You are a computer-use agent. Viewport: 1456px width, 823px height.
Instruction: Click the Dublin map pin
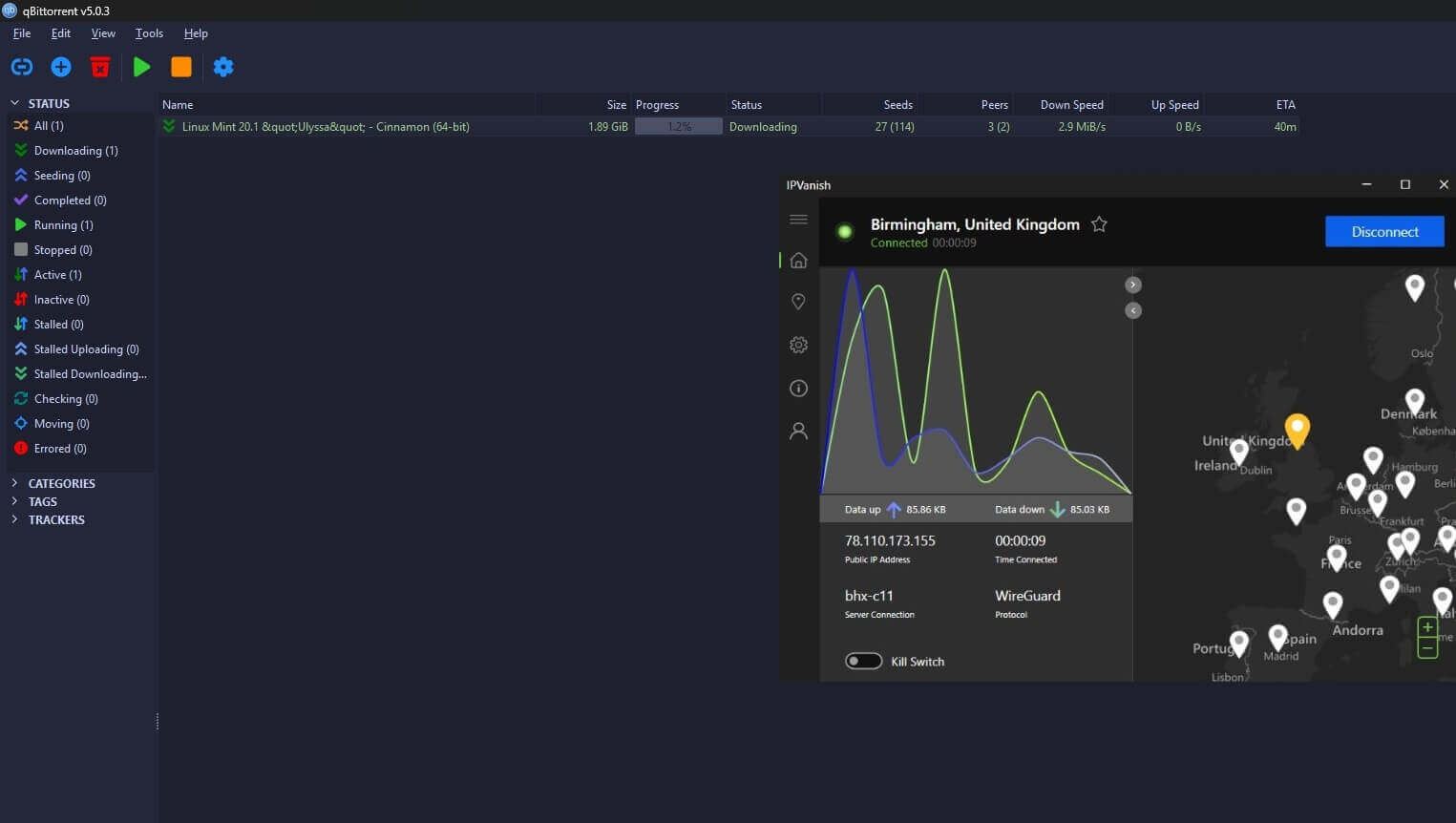1239,451
